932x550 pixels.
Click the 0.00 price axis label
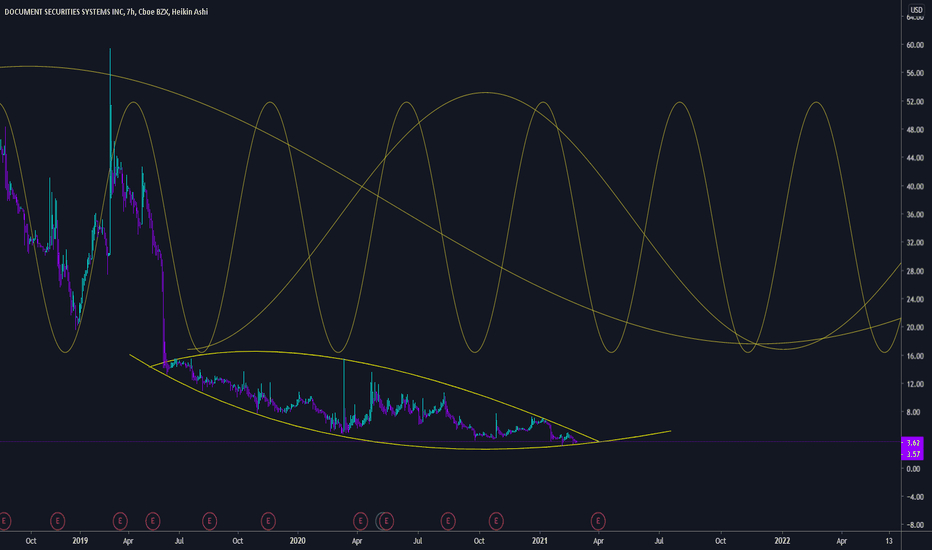click(x=914, y=469)
